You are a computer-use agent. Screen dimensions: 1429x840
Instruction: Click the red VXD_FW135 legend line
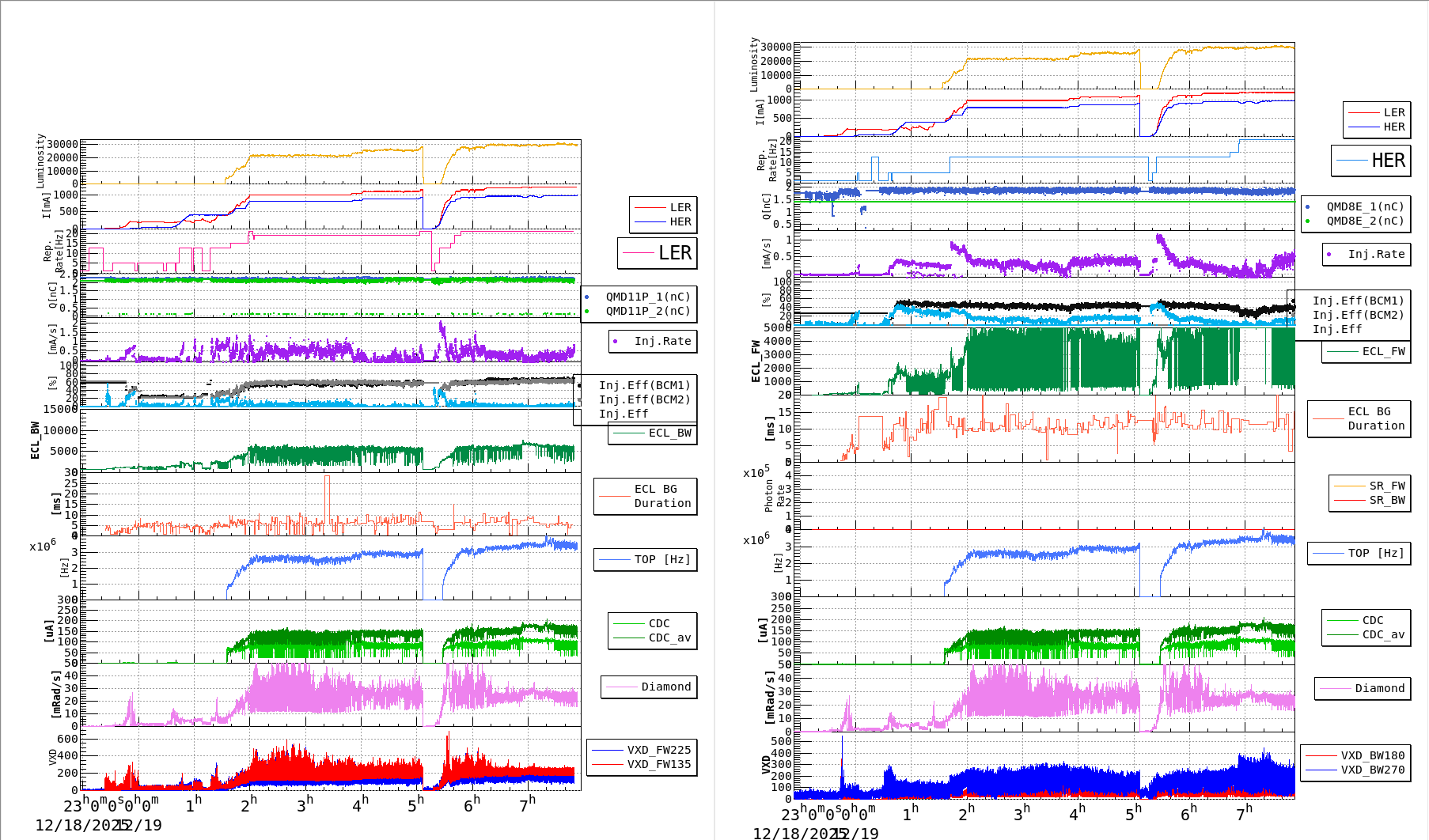[x=608, y=764]
